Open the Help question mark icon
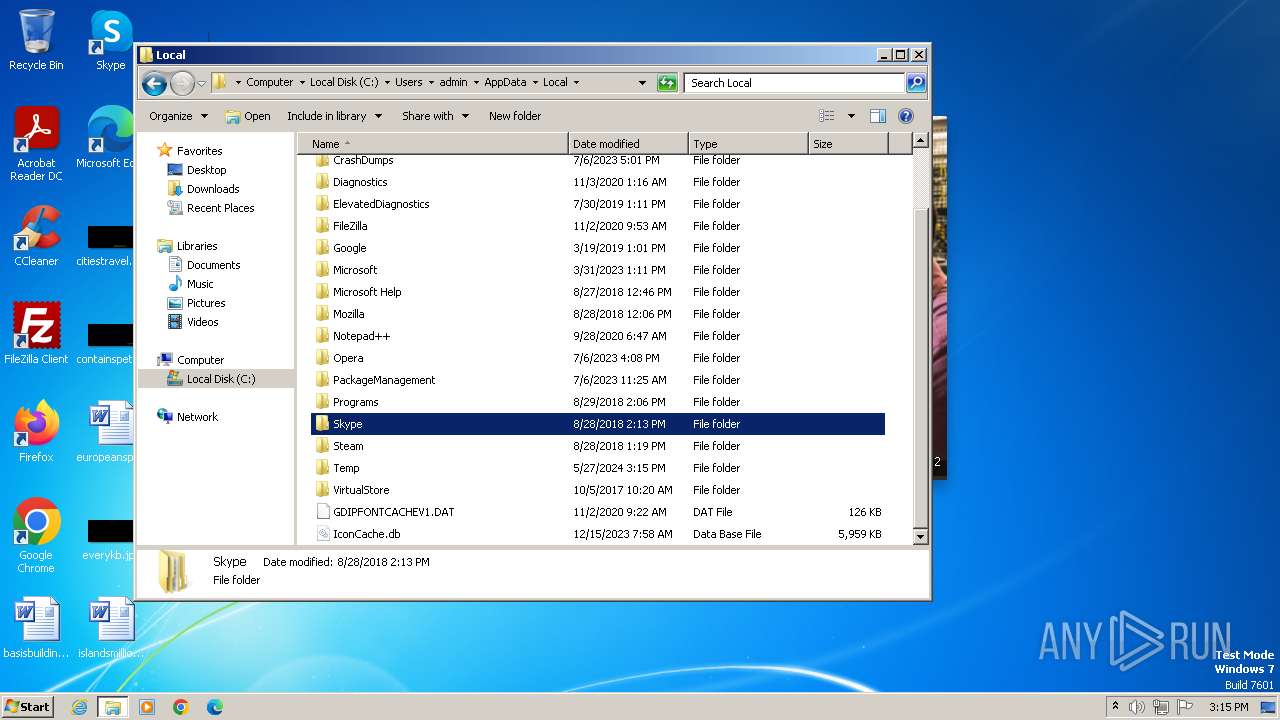Screen dimensions: 1280x720 click(906, 116)
